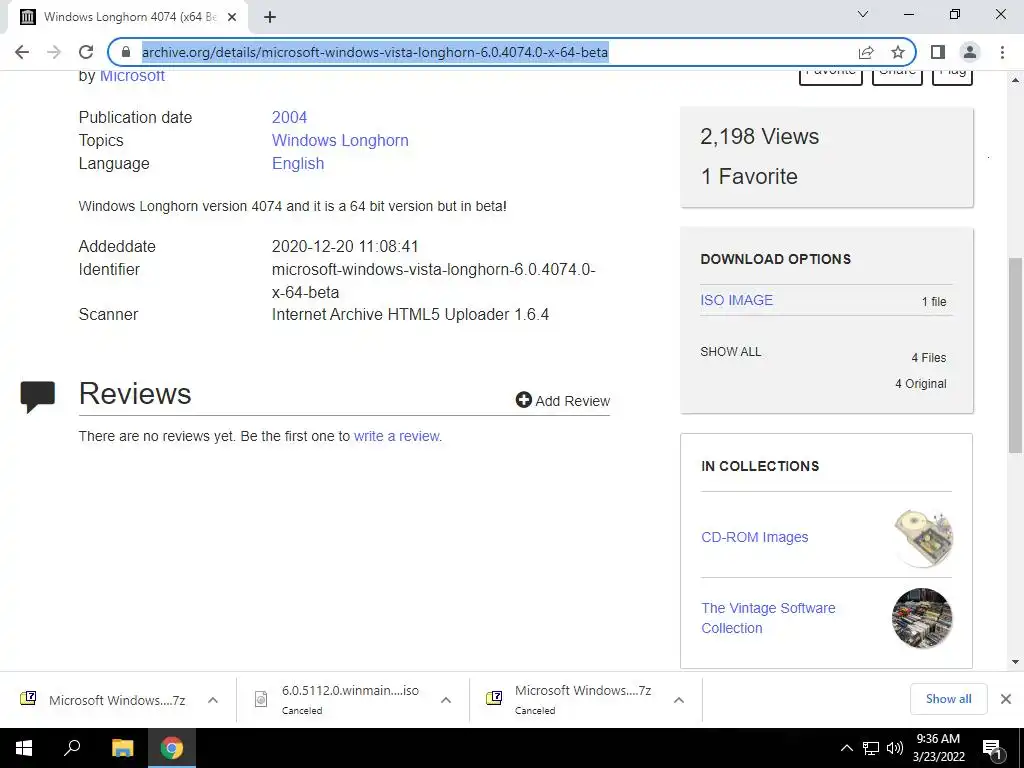The image size is (1024, 768).
Task: Select the Windows Longhorn 4074 tab
Action: tap(129, 18)
